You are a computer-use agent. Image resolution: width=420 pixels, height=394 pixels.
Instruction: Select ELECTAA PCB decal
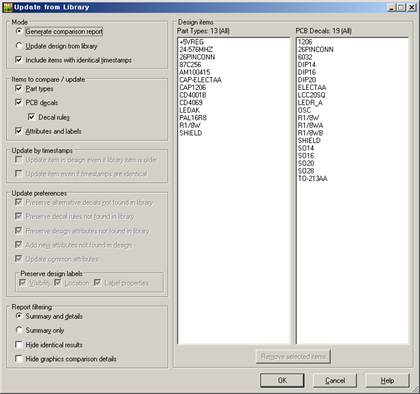(312, 87)
